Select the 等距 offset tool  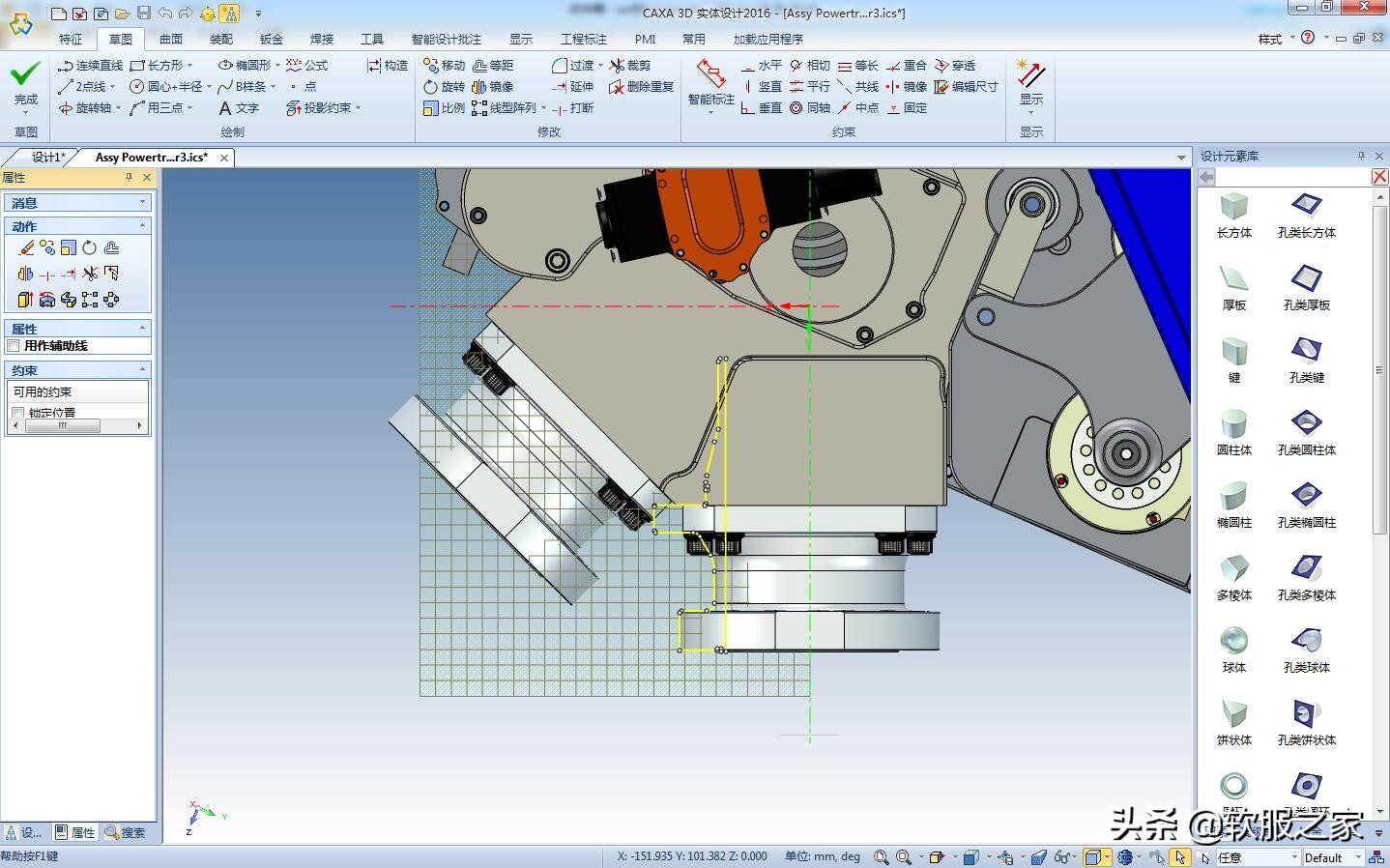pos(493,65)
